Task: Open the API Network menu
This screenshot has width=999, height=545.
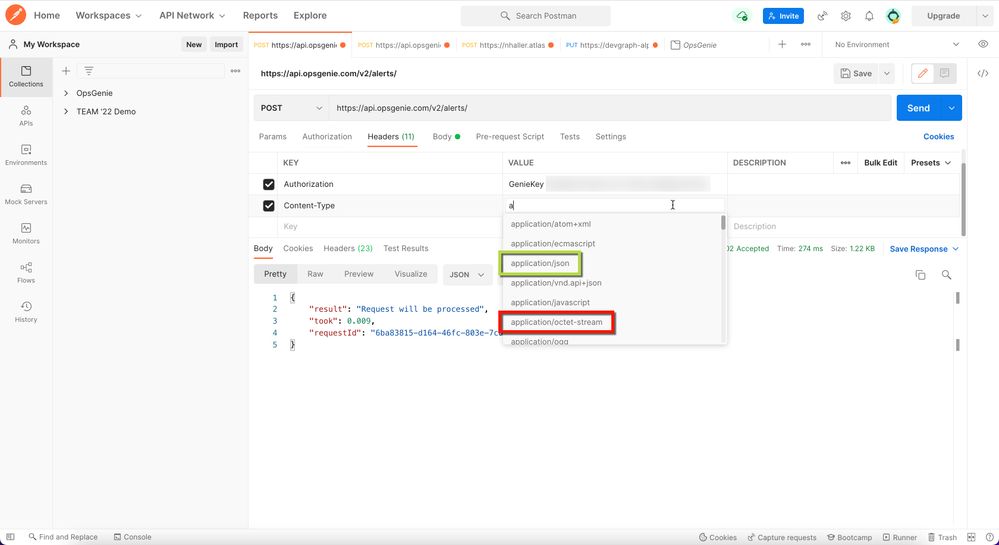Action: [192, 15]
